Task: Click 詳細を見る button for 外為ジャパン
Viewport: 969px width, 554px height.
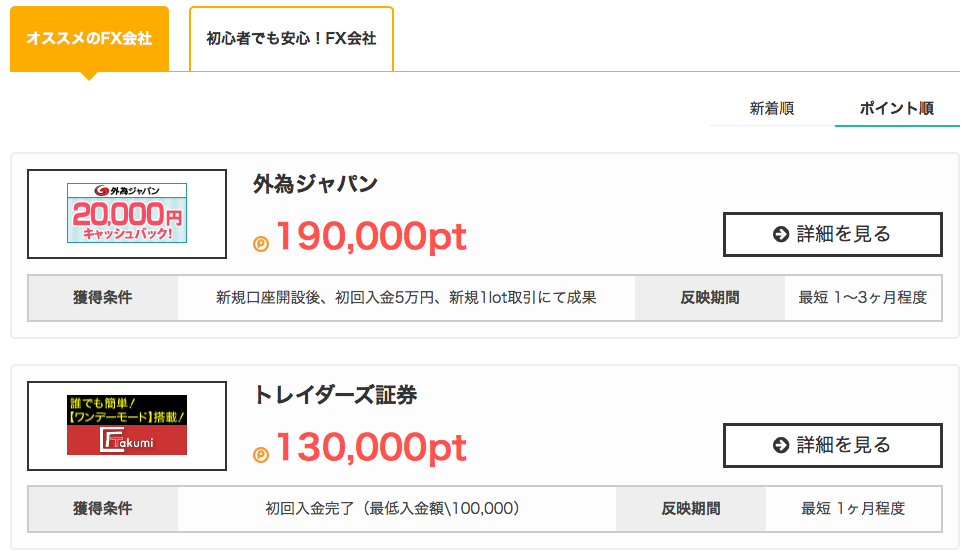Action: tap(832, 234)
